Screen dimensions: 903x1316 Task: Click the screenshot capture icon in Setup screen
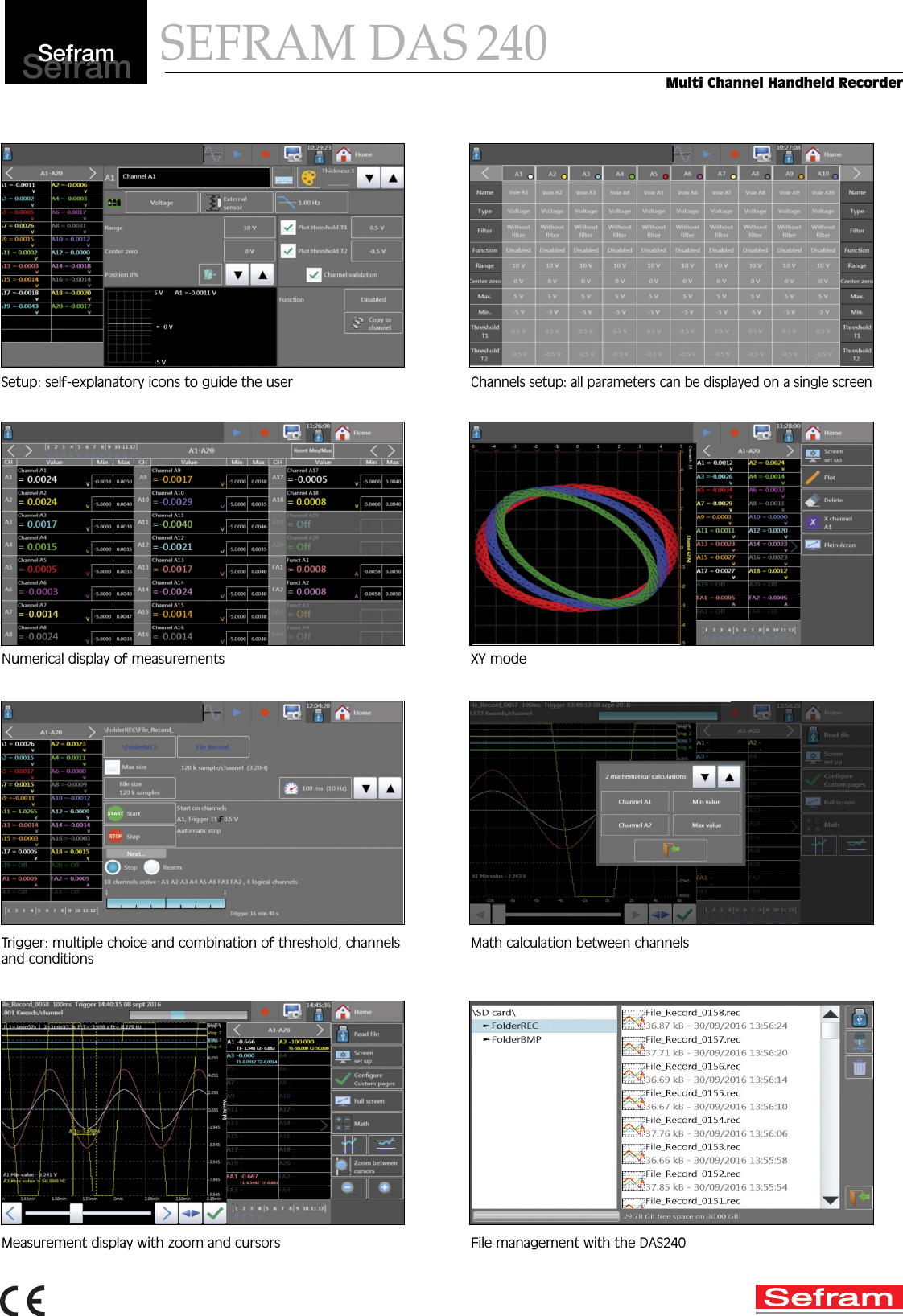pyautogui.click(x=293, y=154)
